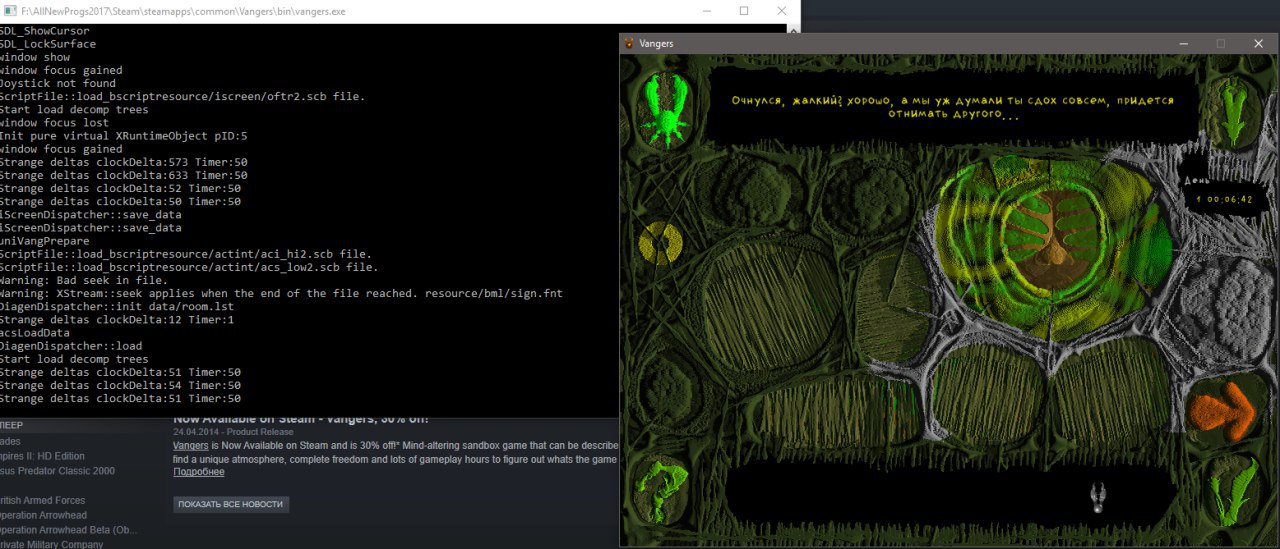1280x549 pixels.
Task: Minimize the Vangers game window
Action: pyautogui.click(x=1183, y=44)
